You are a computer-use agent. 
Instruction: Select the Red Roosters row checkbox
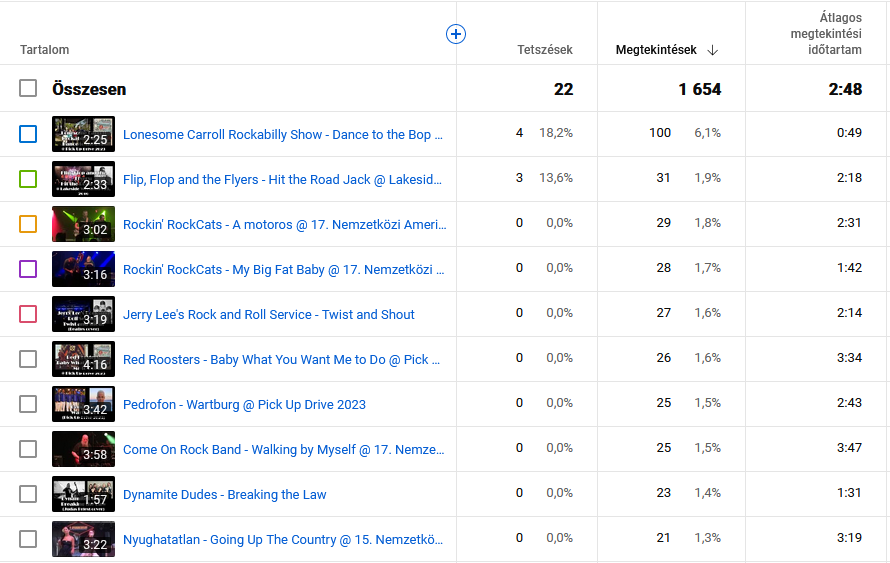(x=28, y=359)
